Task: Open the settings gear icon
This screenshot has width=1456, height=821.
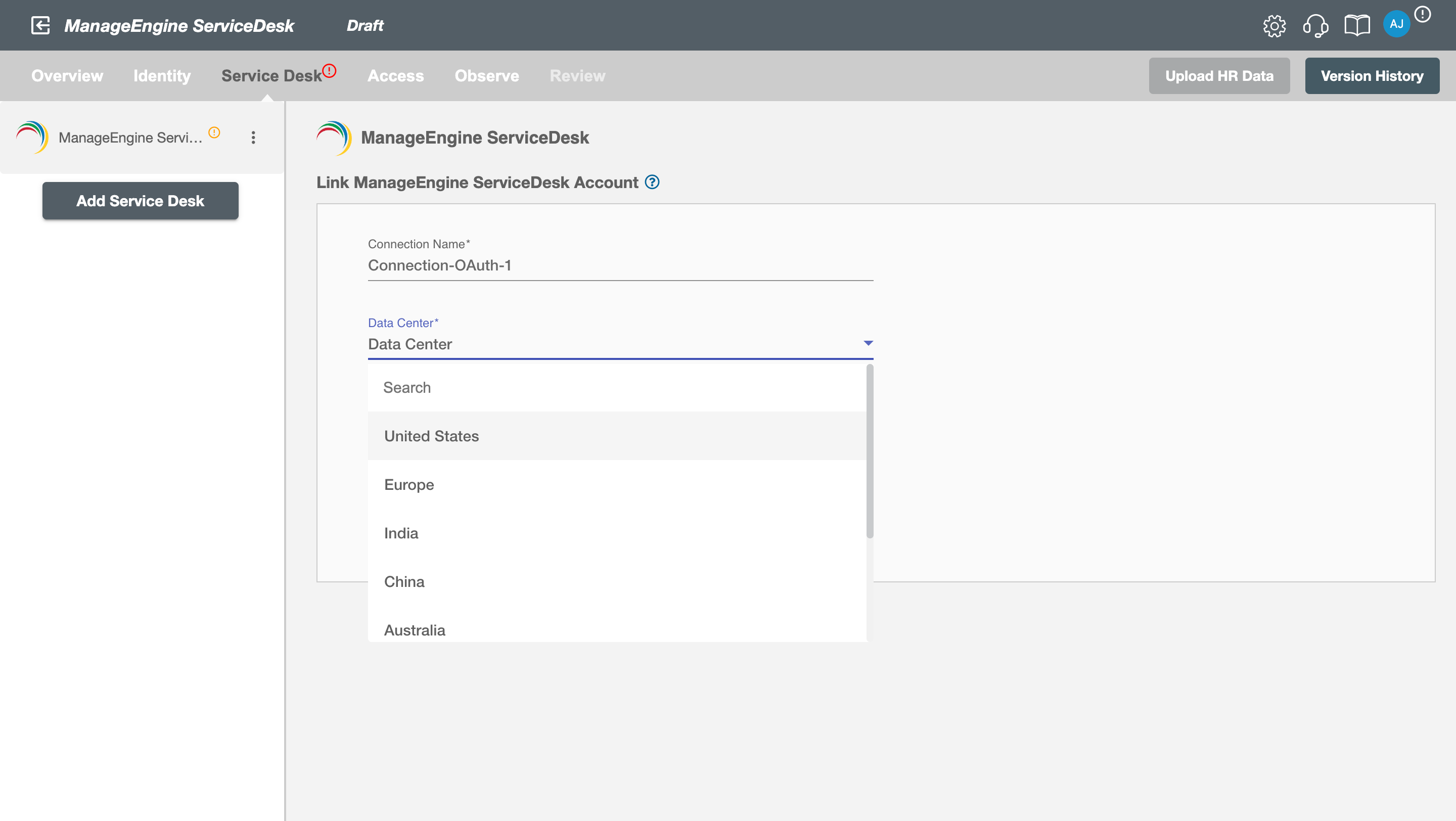Action: click(1276, 25)
